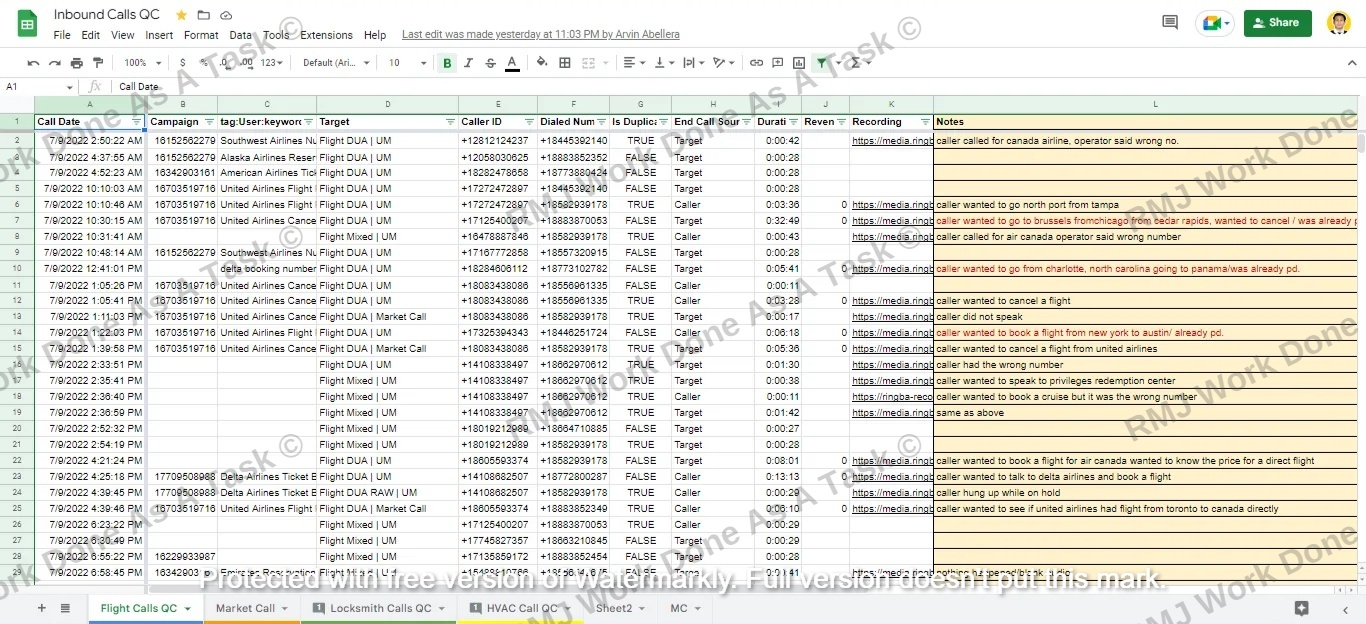Viewport: 1366px width, 624px height.
Task: Insert a link with the chain icon
Action: [x=756, y=63]
